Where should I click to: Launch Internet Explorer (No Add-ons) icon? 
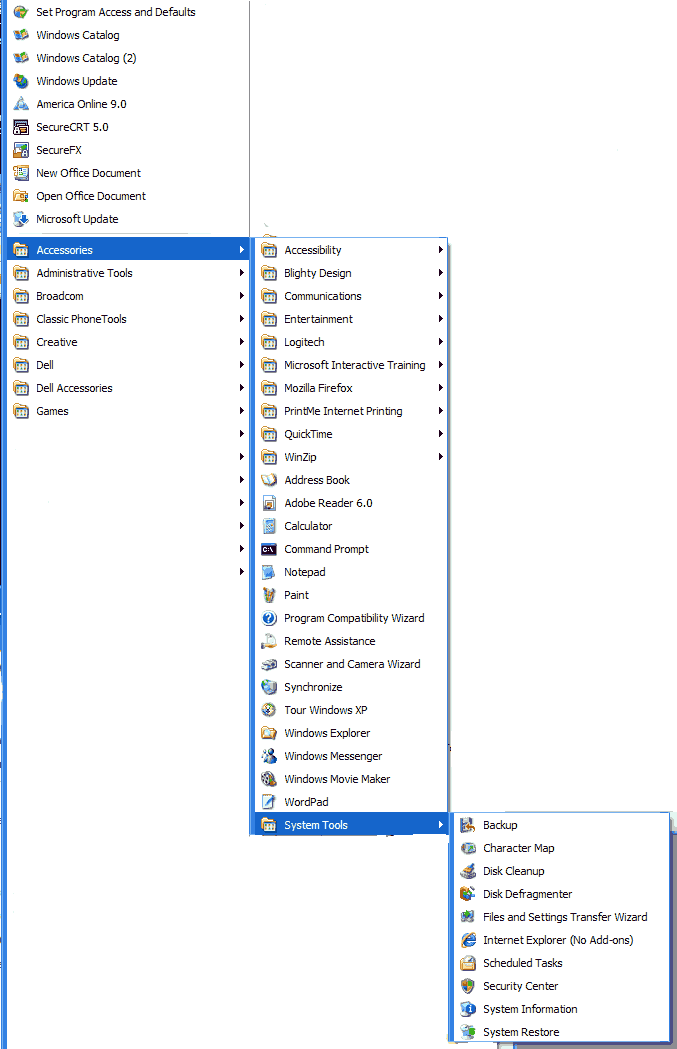tap(468, 940)
